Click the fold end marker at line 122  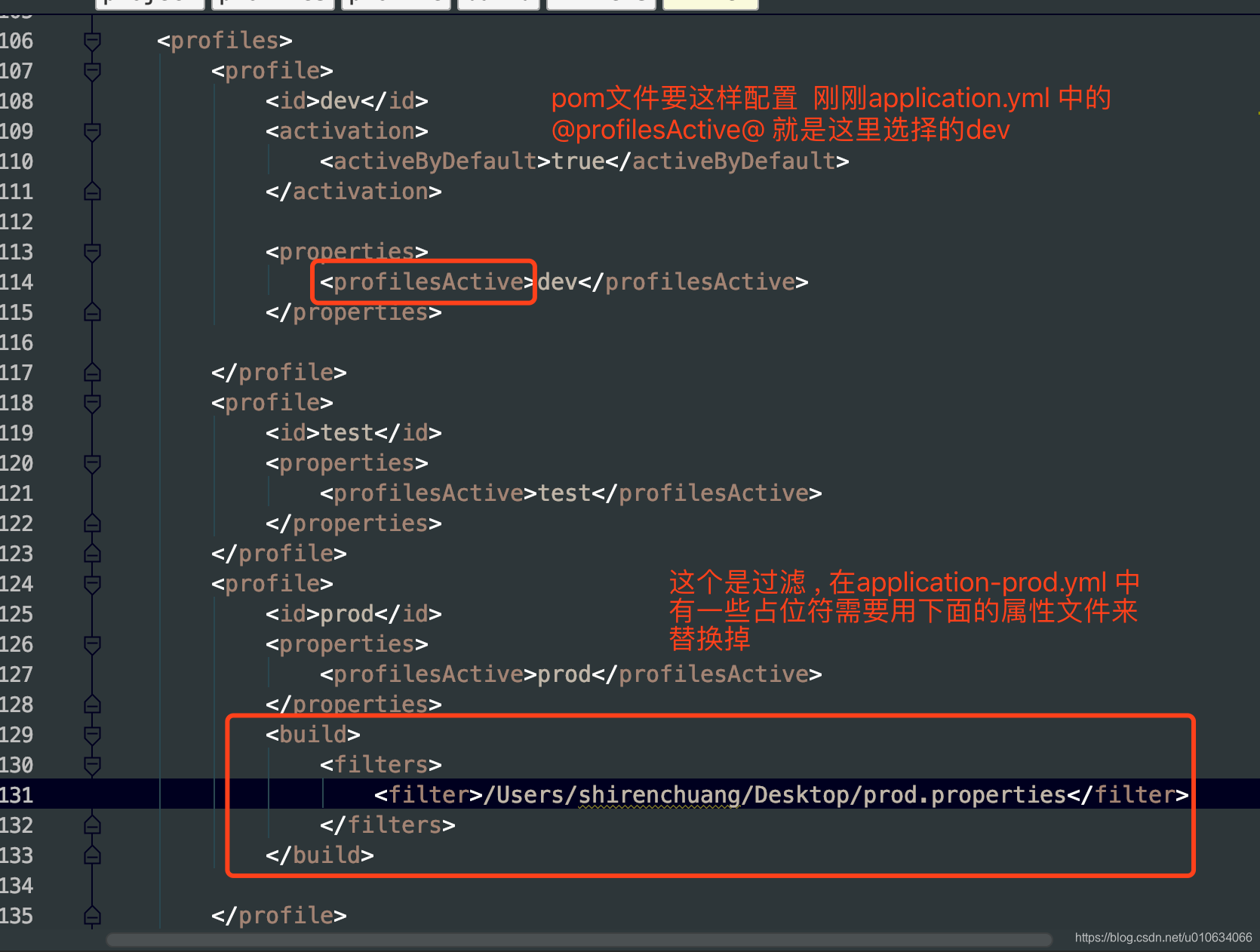coord(92,524)
